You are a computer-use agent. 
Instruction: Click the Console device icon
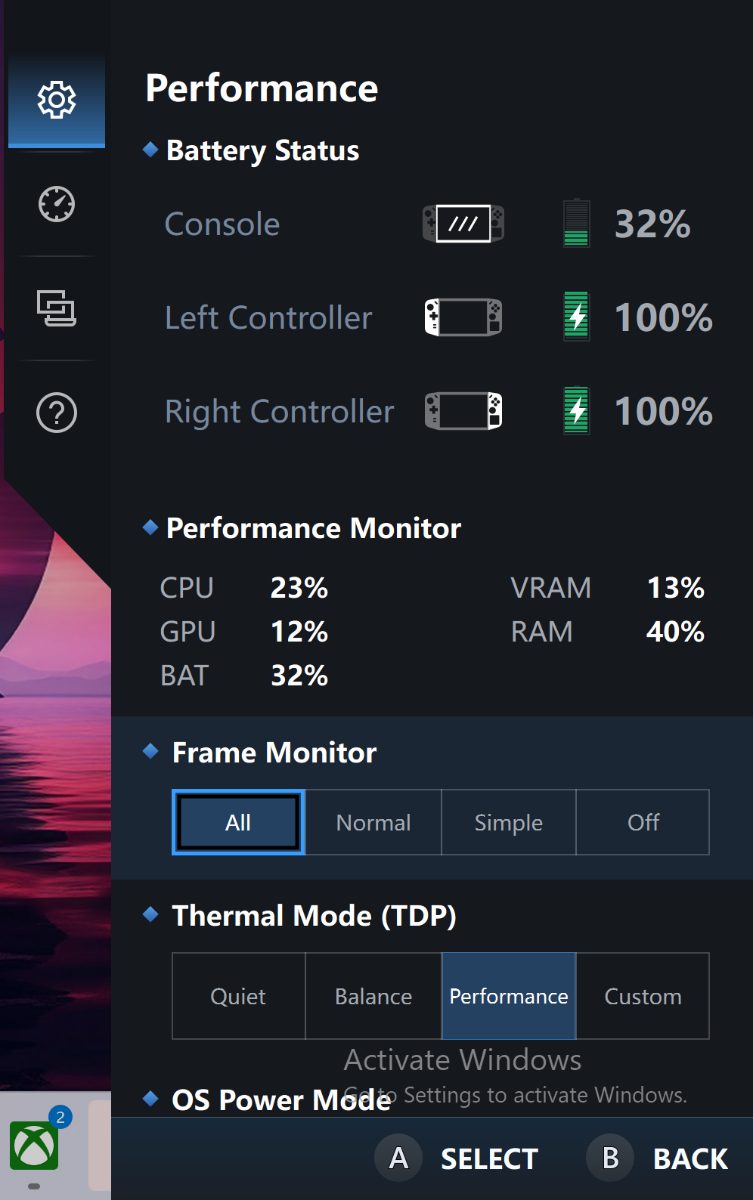[463, 224]
